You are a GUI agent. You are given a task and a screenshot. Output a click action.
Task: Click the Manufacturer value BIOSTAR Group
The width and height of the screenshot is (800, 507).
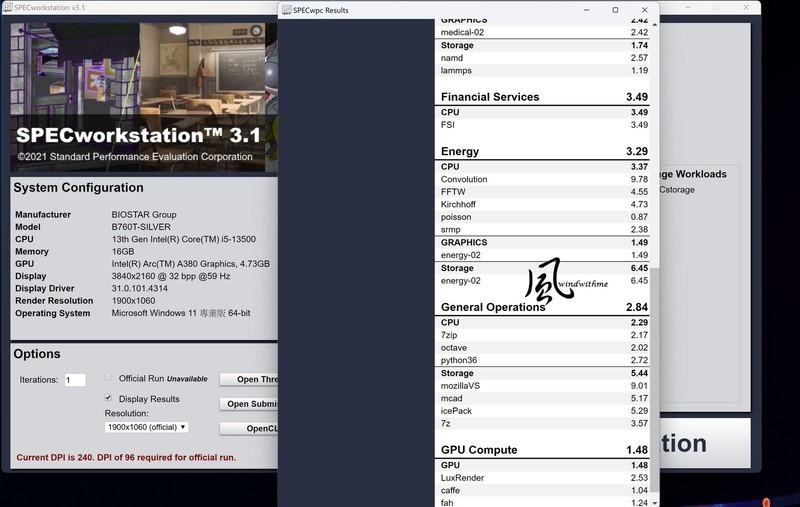coord(144,215)
